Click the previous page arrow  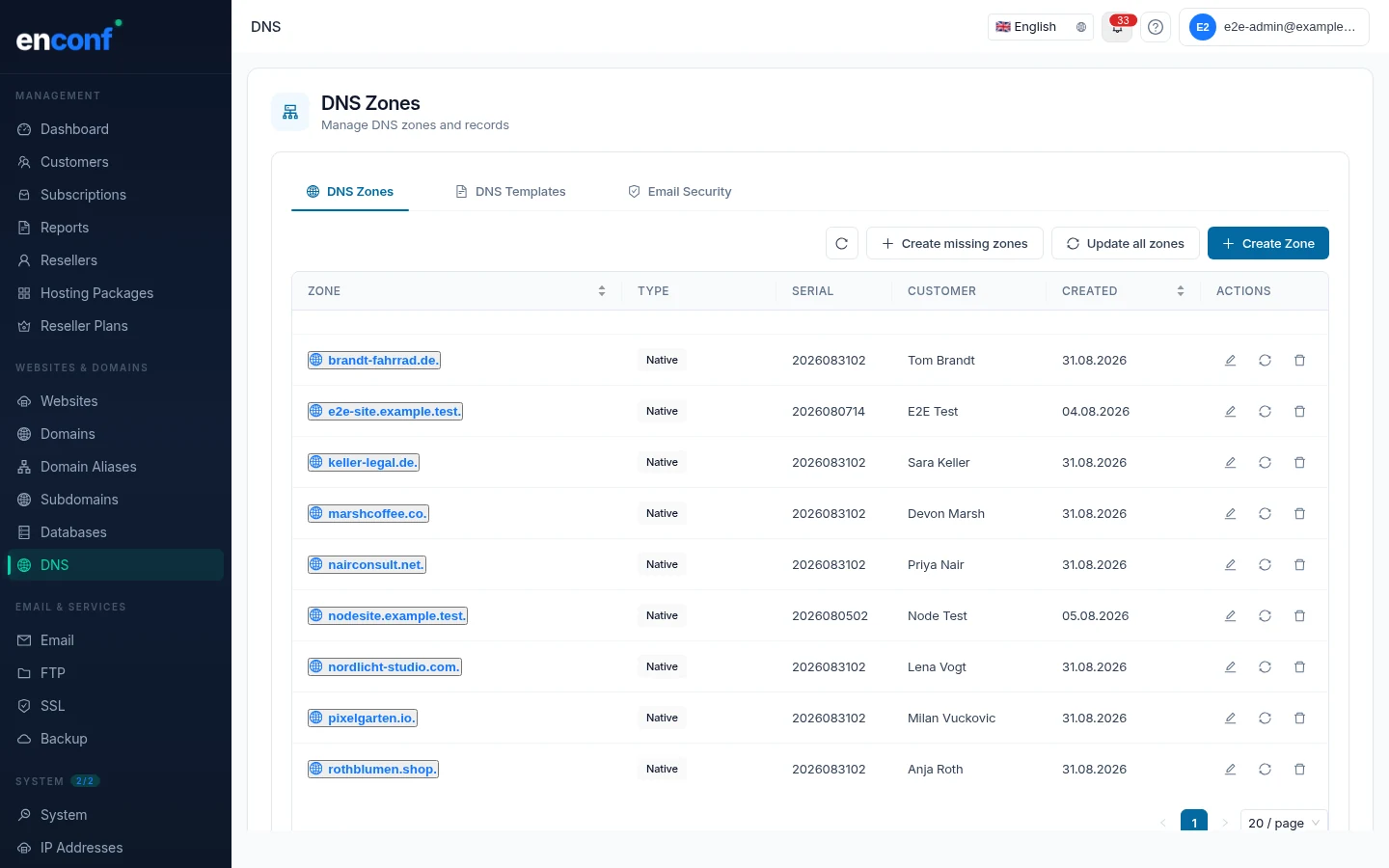1163,823
